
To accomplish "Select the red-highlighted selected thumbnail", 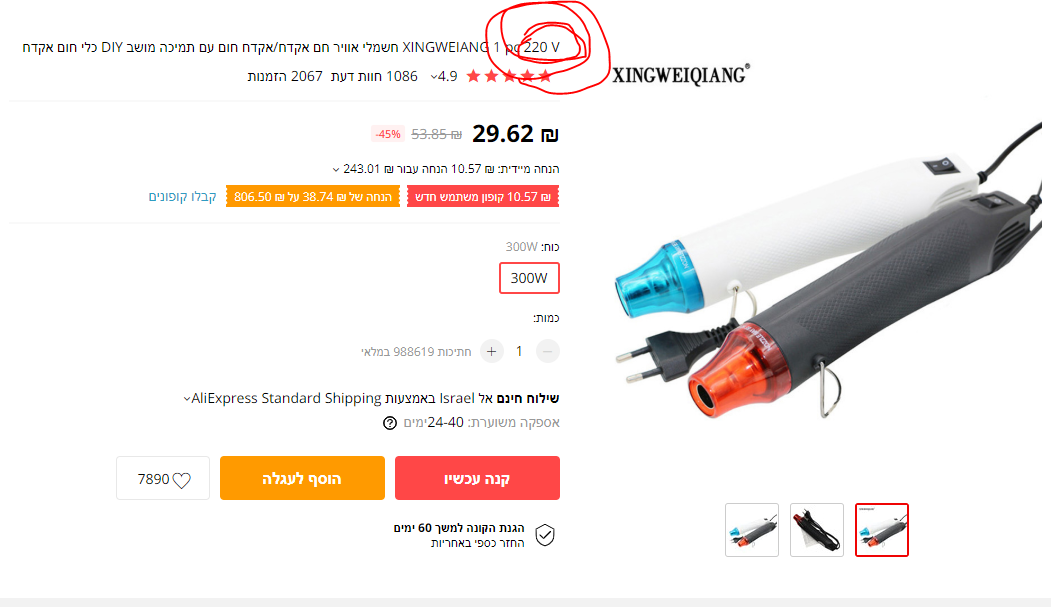I will [x=882, y=530].
